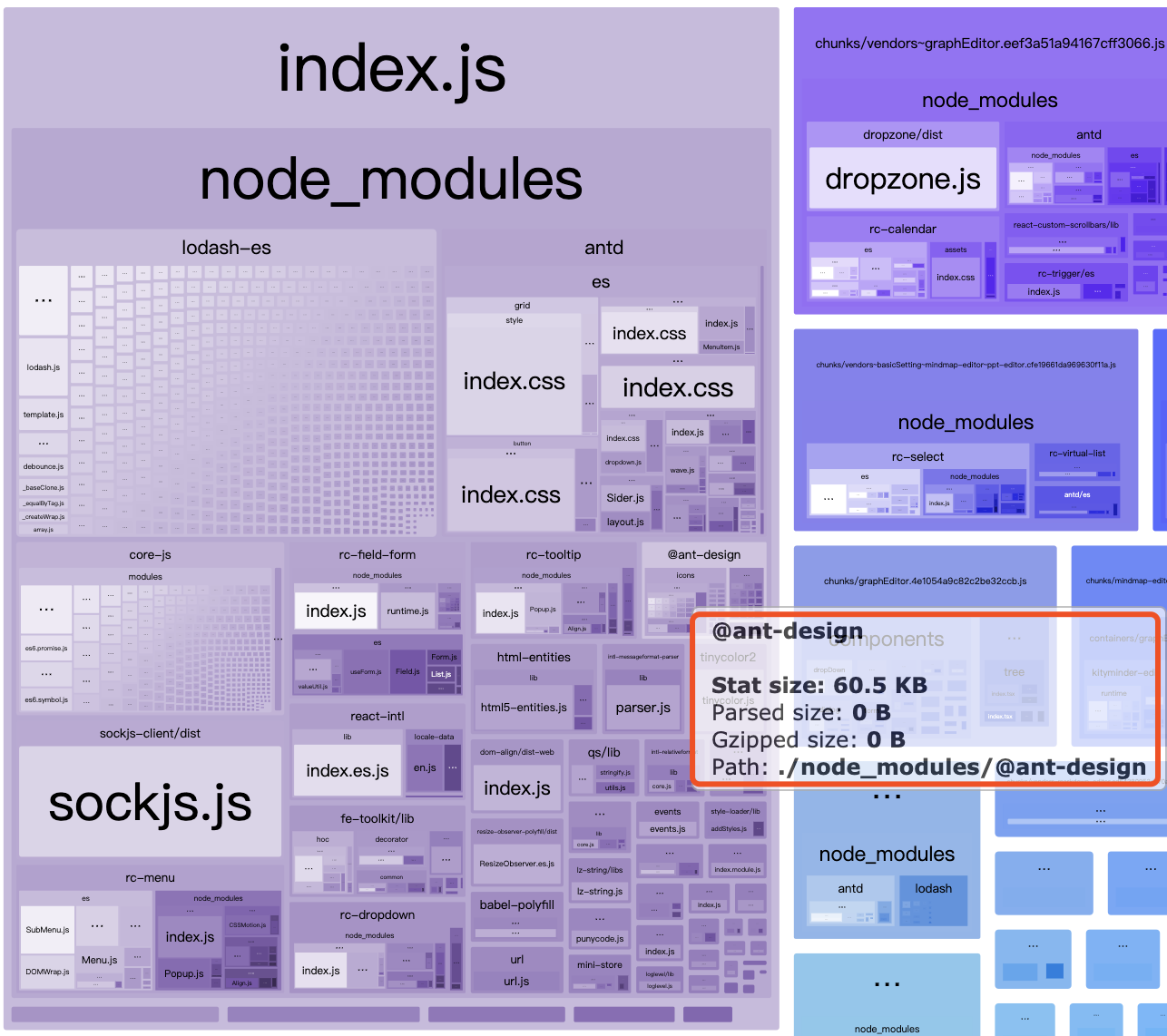The height and width of the screenshot is (1036, 1167).
Task: Select the dropzone.js module block
Action: pos(903,179)
